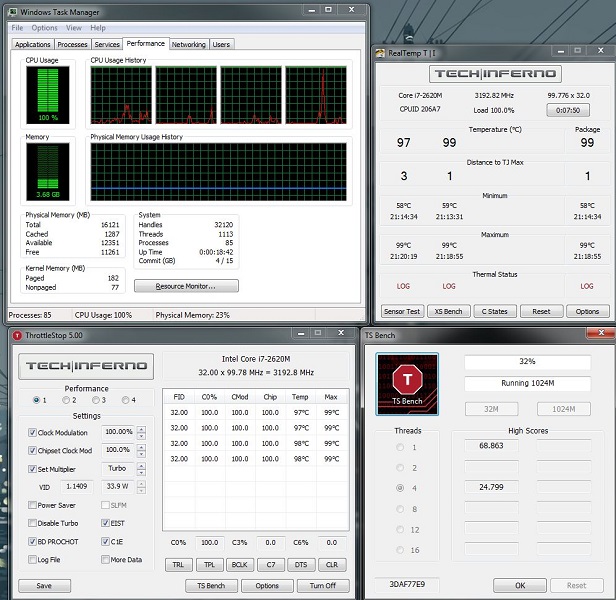Viewport: 616px width, 600px height.
Task: Click the TRL button in ThrottleStop
Action: coord(178,565)
